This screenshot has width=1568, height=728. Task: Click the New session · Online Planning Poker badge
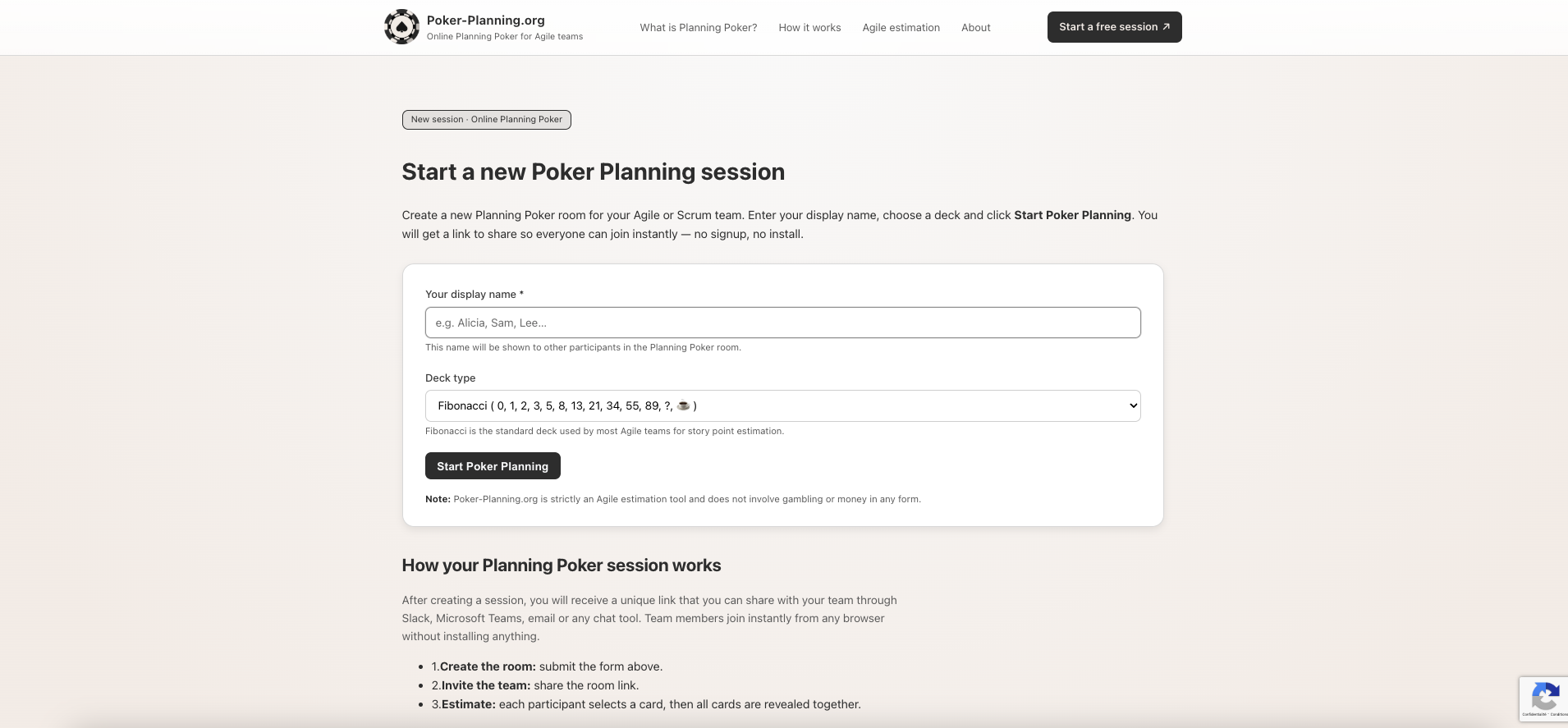tap(486, 119)
